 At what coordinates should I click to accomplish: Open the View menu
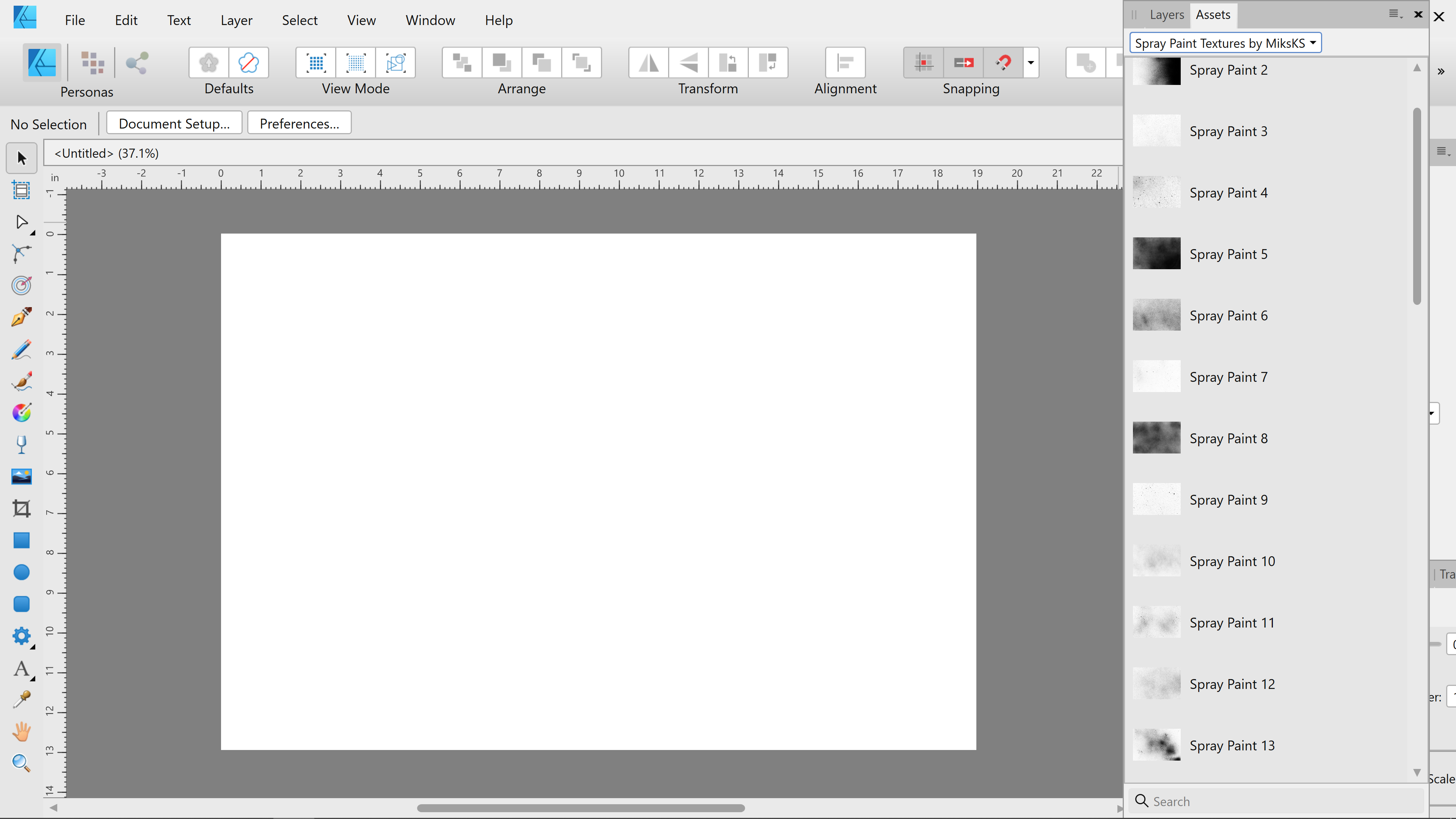pos(361,20)
